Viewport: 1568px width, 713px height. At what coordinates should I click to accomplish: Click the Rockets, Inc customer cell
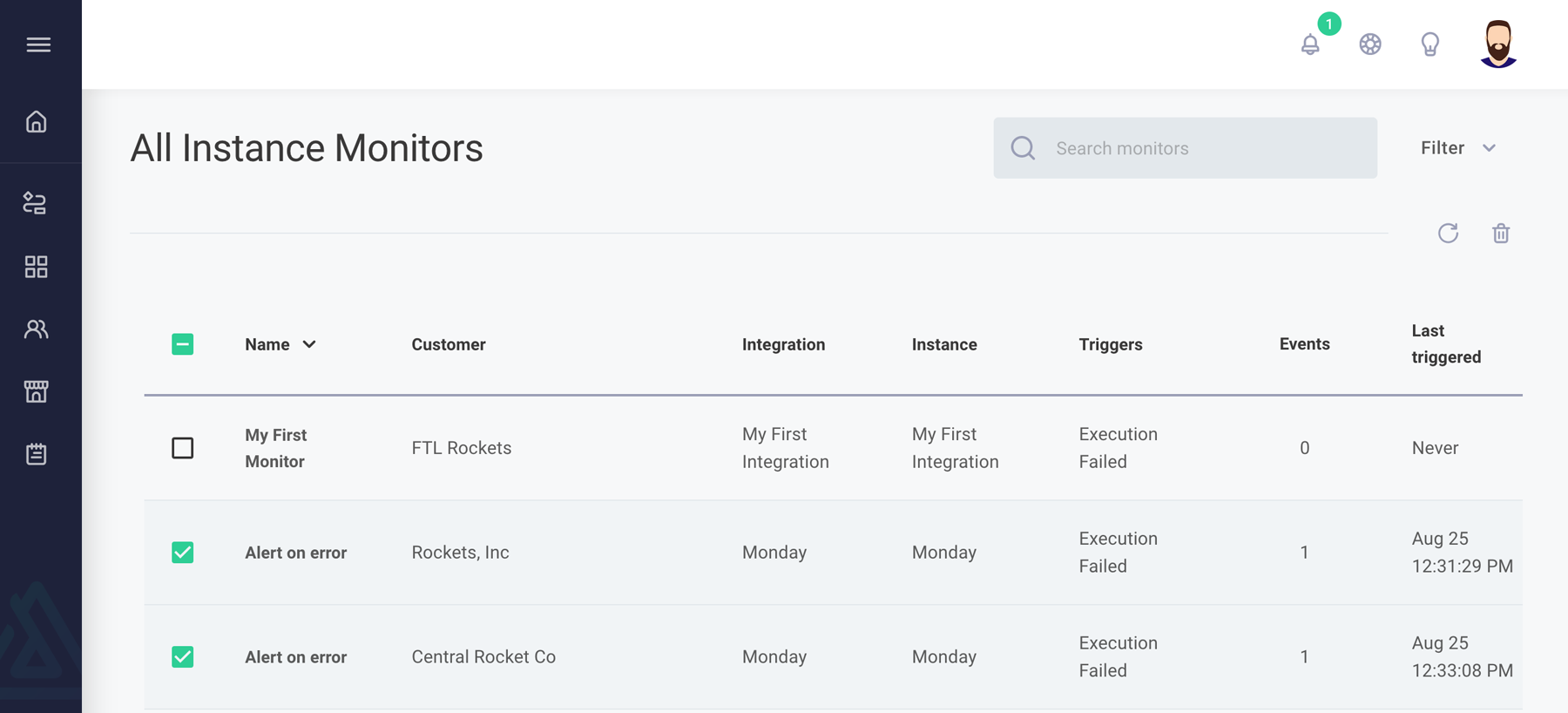460,553
